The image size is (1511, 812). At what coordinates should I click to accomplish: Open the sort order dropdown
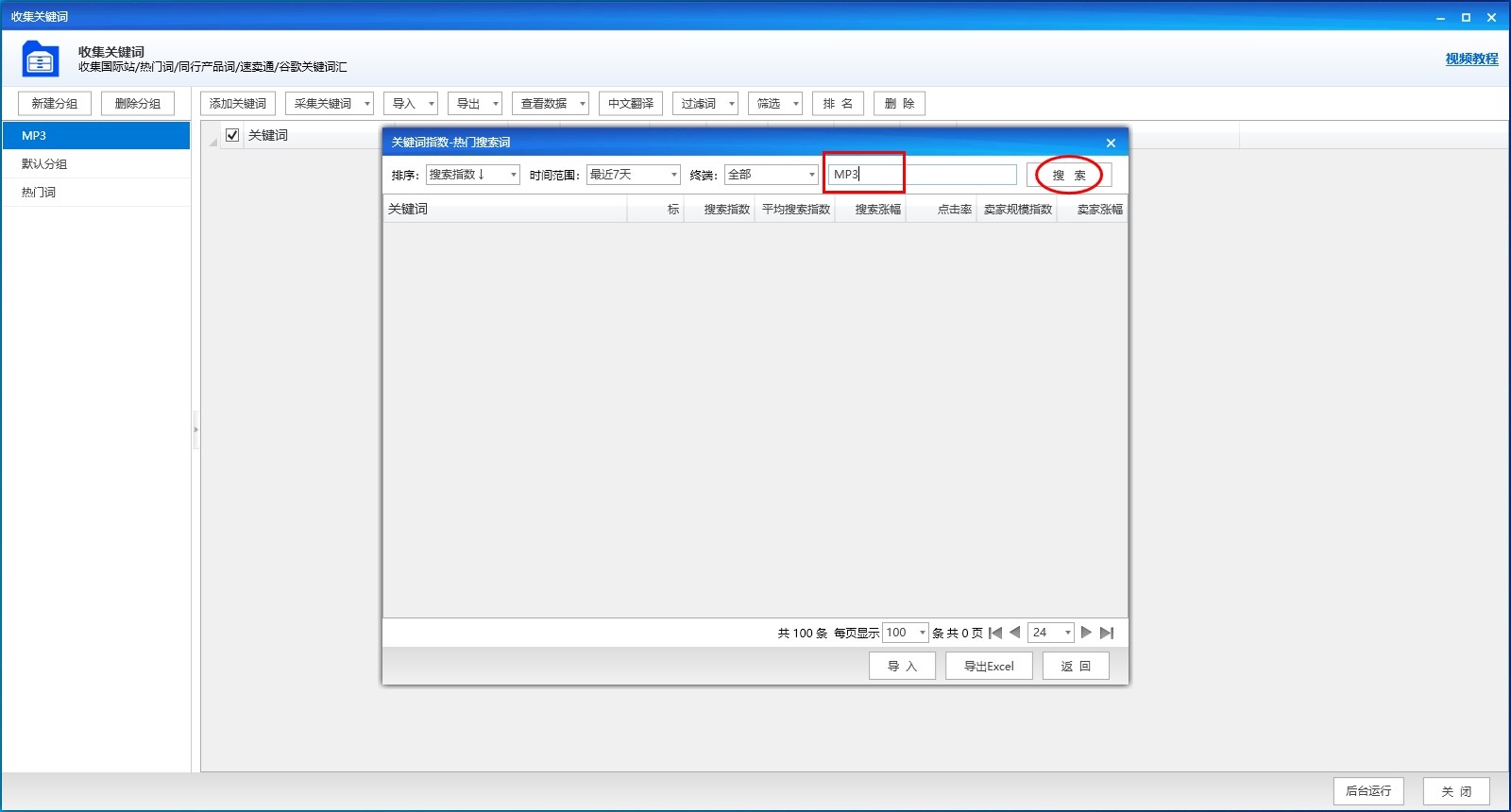click(x=473, y=175)
